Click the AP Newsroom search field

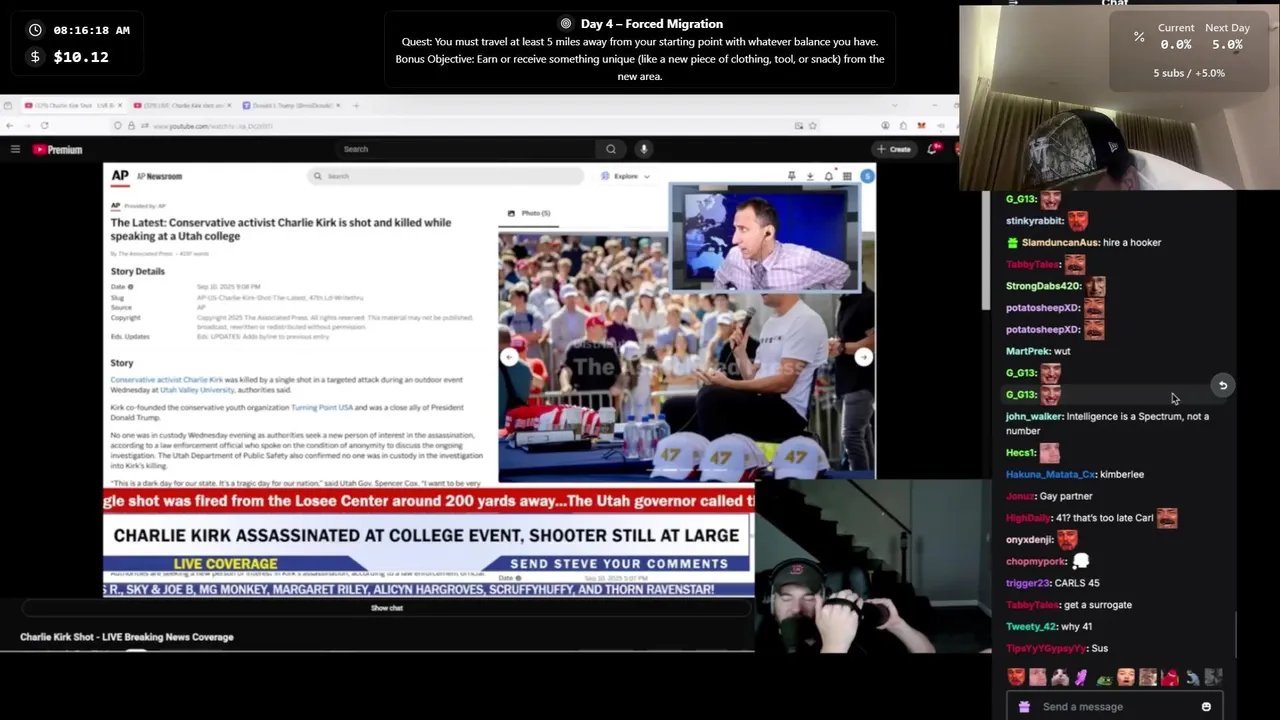point(445,176)
